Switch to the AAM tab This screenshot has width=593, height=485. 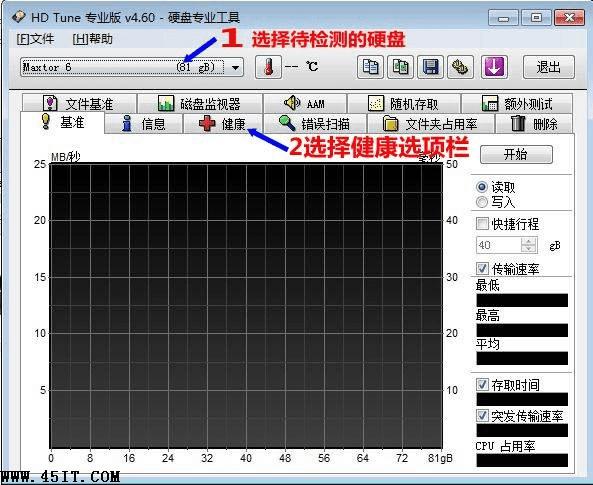click(305, 103)
